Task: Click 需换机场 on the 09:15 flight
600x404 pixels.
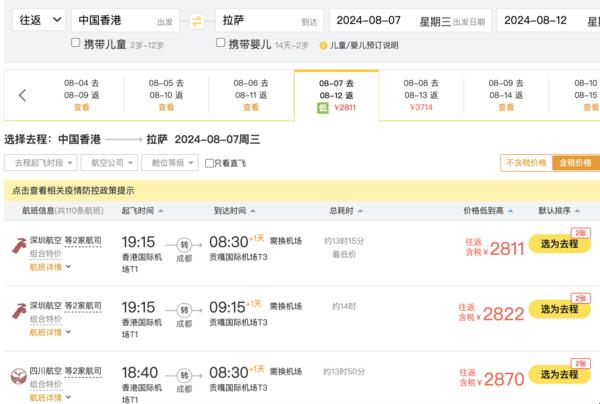Action: point(286,306)
